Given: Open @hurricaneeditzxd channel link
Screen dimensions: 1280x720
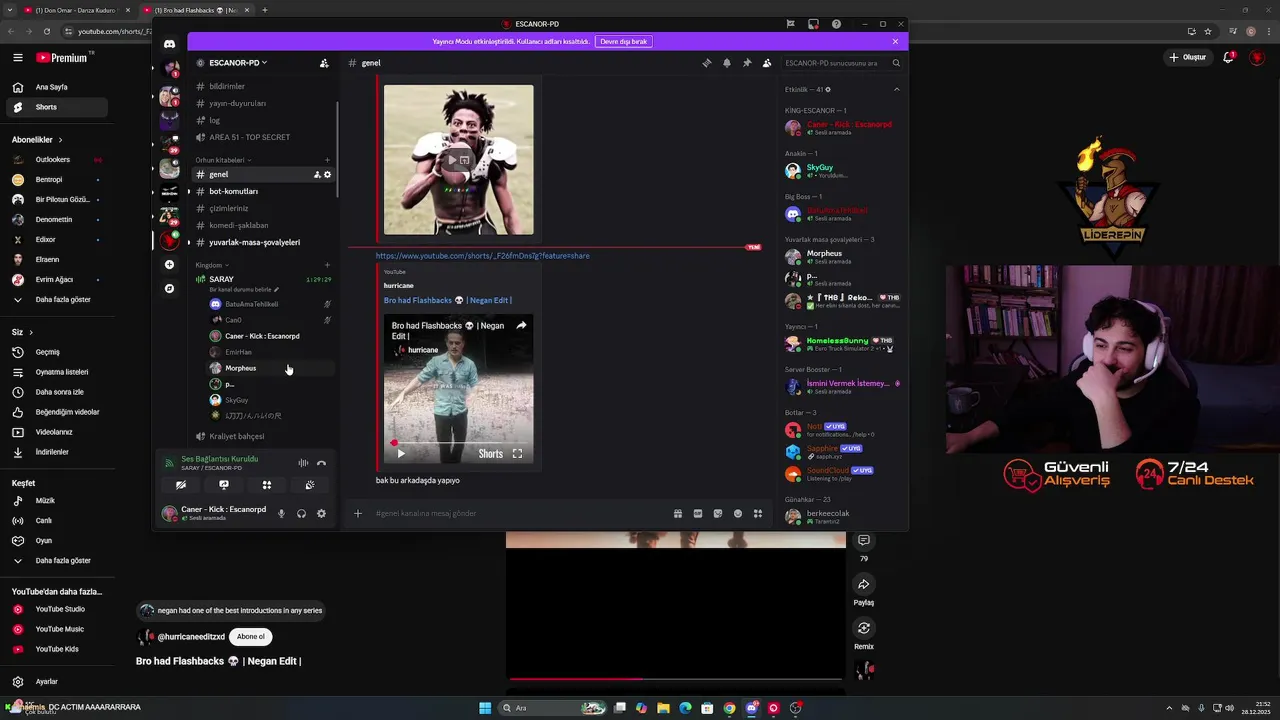Looking at the screenshot, I should click(191, 637).
